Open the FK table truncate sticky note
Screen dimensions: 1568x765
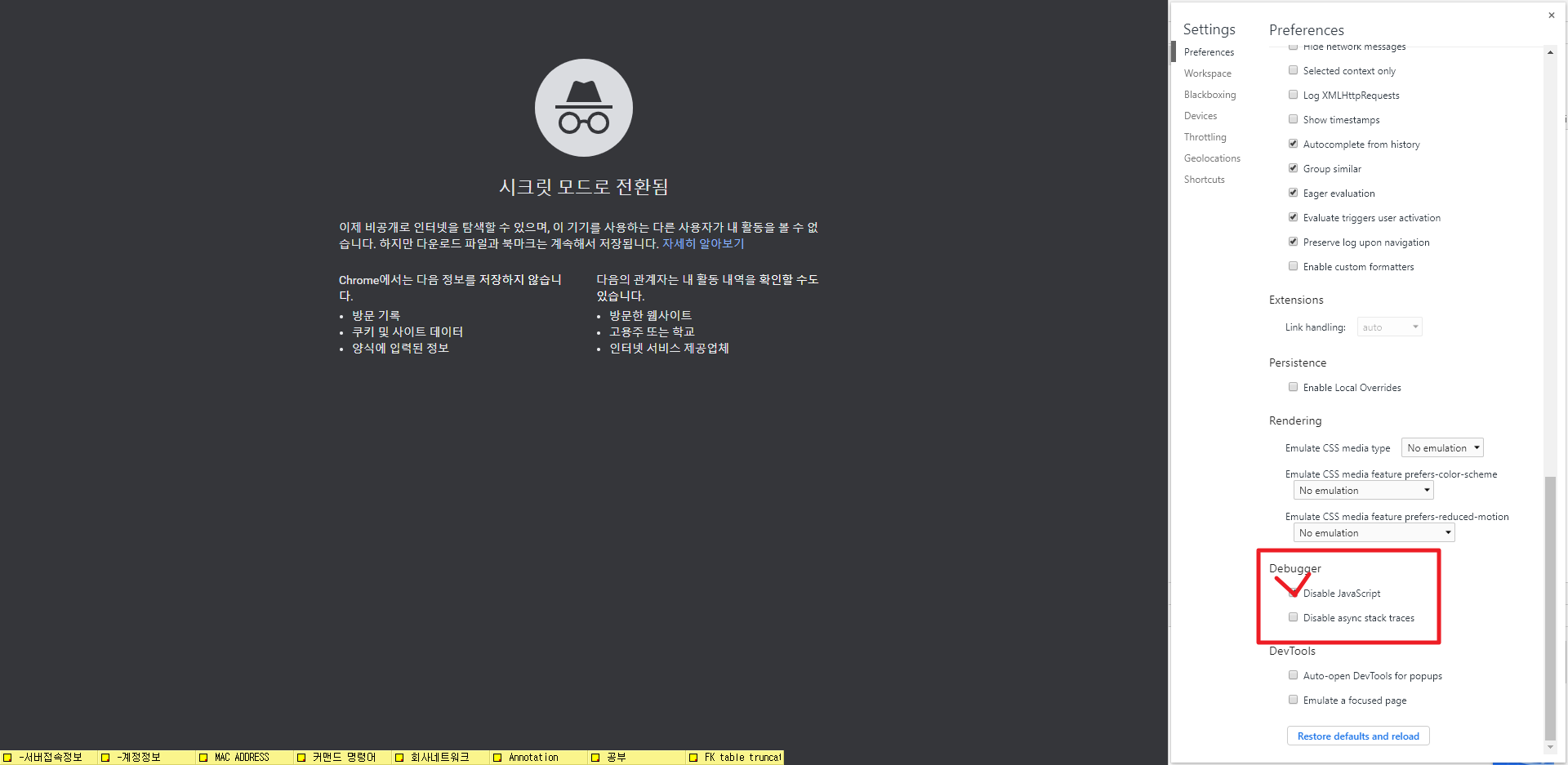pos(735,758)
